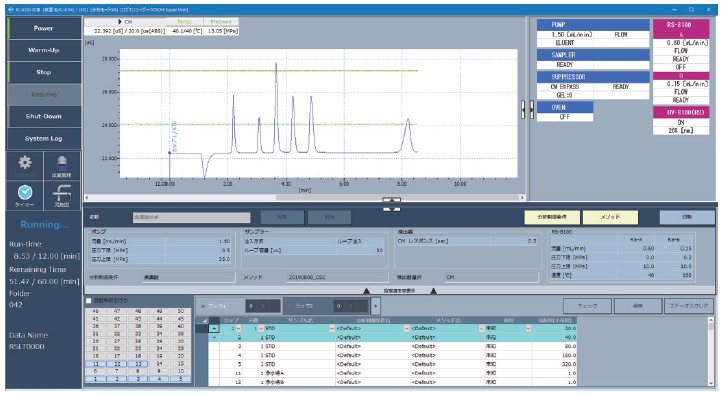Open the method name <Default> dropdown in first row
Image resolution: width=723 pixels, height=395 pixels.
coord(481,329)
